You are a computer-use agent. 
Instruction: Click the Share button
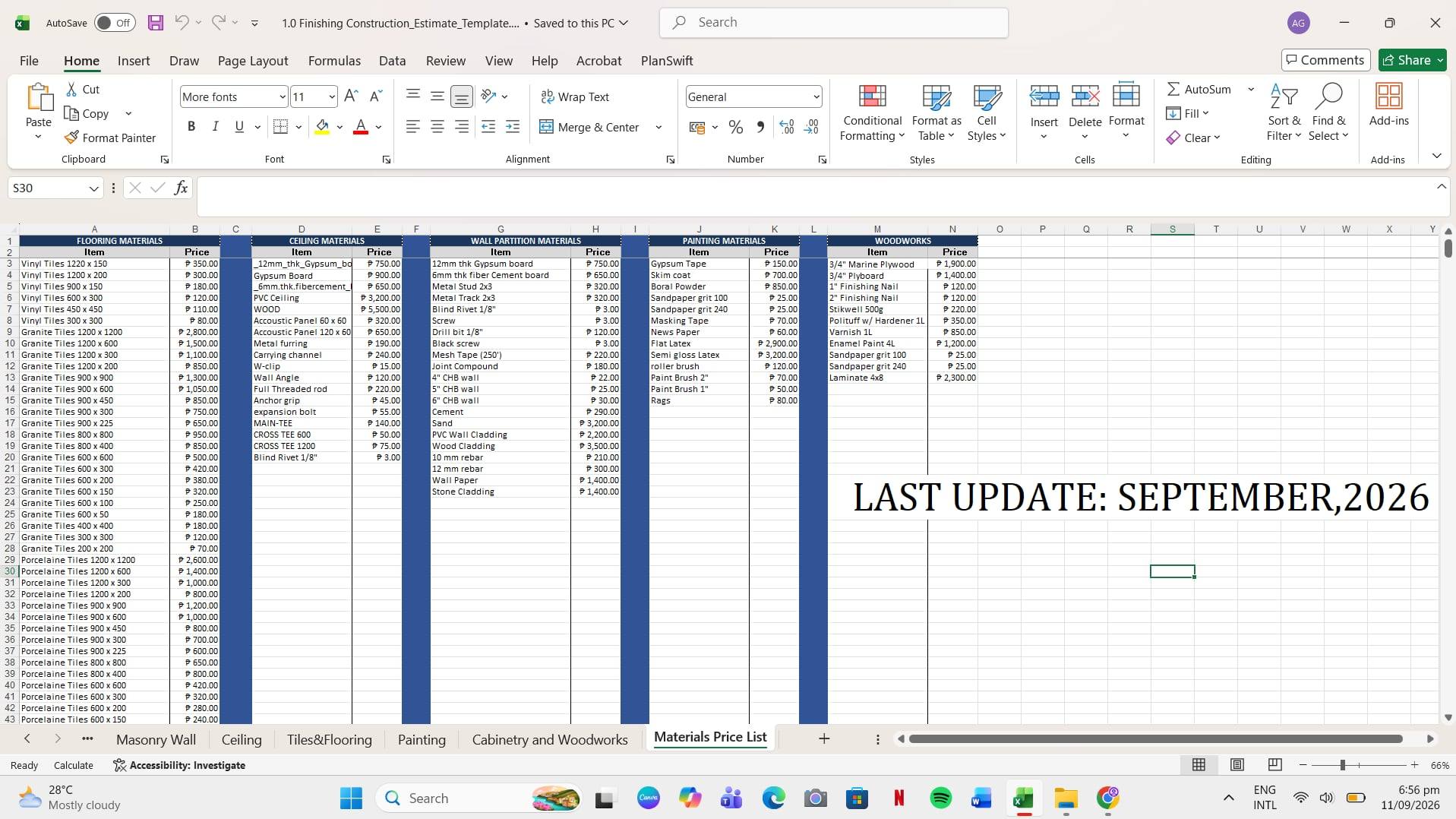pyautogui.click(x=1412, y=60)
